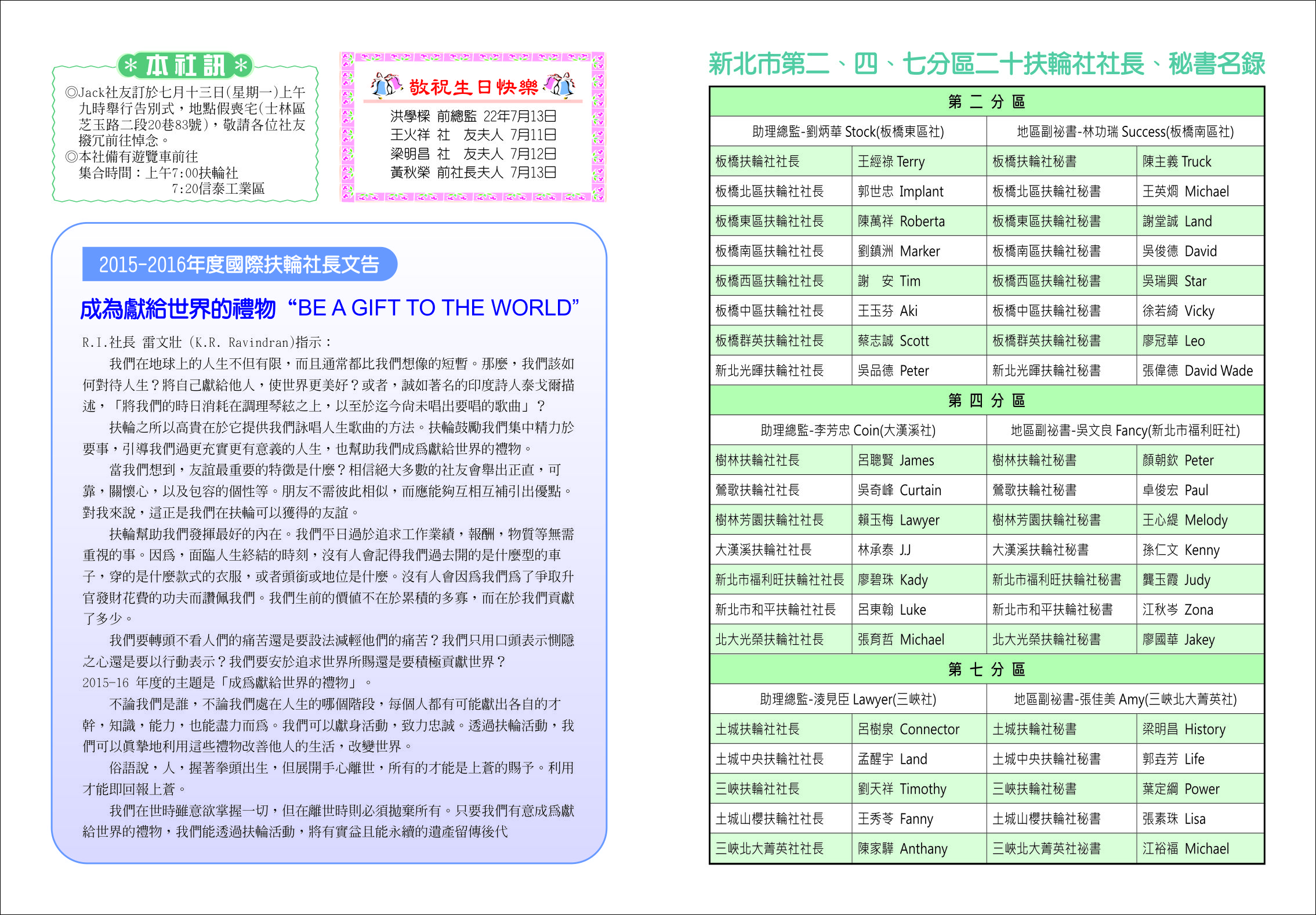Click the right bells icon beside 敬祝生日快樂
The width and height of the screenshot is (1316, 915).
click(x=560, y=86)
